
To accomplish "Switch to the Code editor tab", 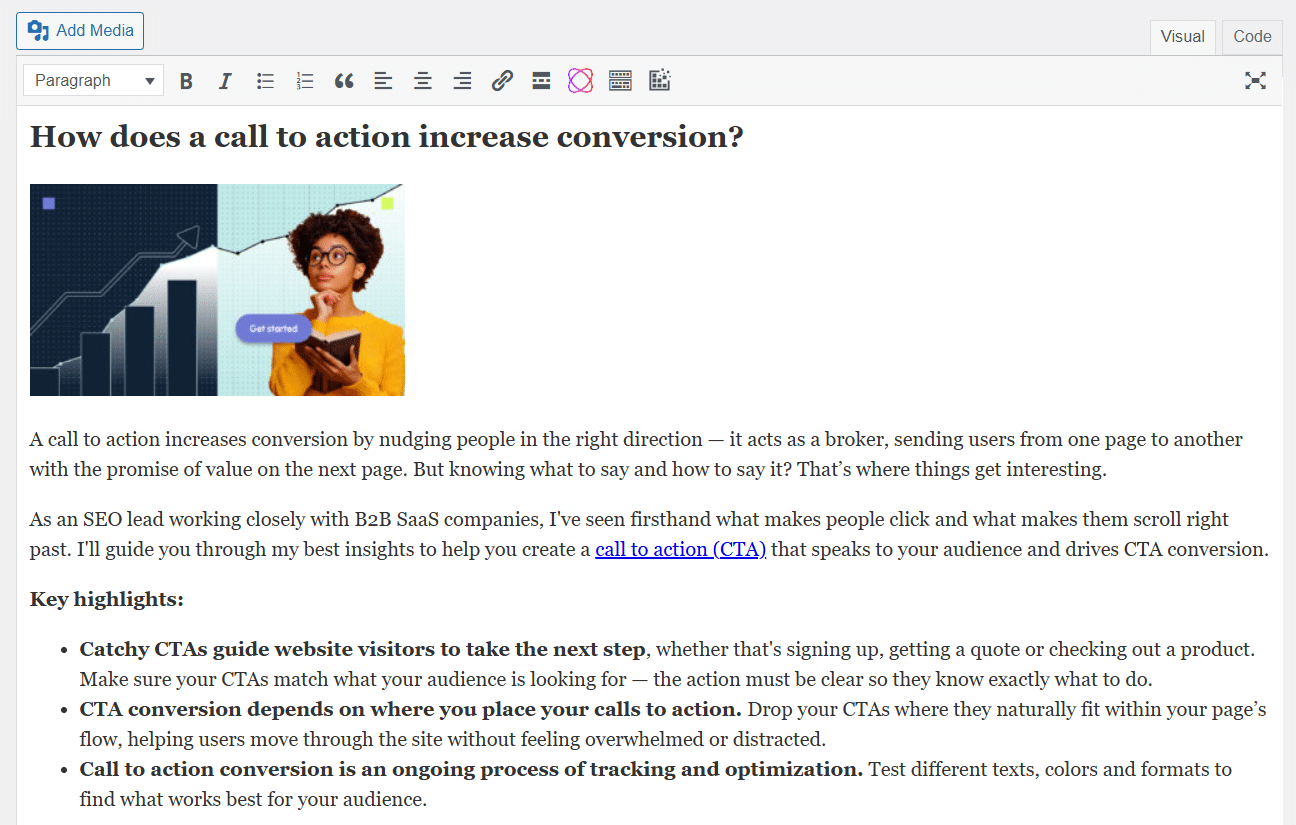I will point(1252,37).
